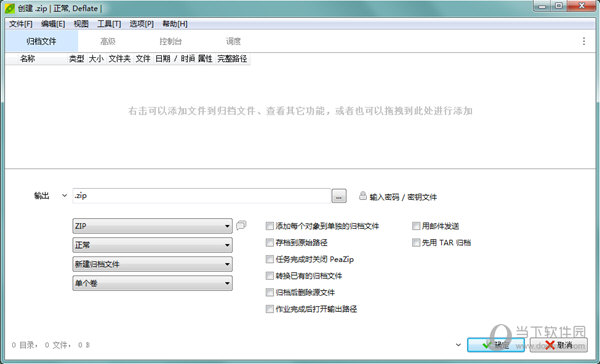Enable 作业完成后打开输出路径 checkbox
This screenshot has width=600, height=364.
[270, 309]
